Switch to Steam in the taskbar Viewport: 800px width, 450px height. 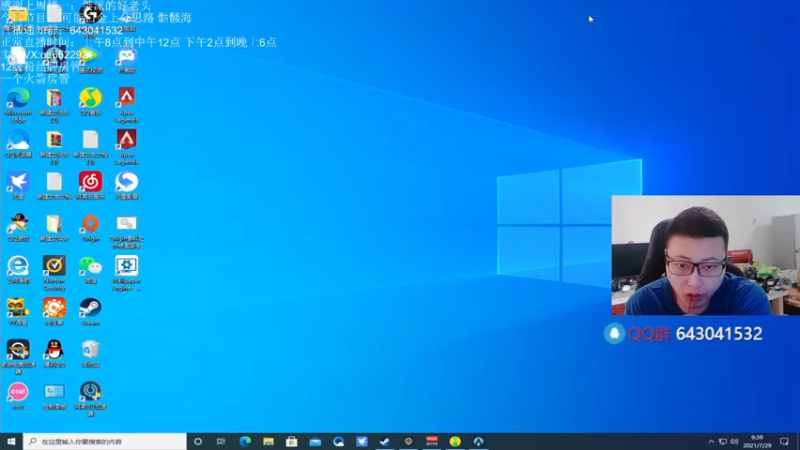385,441
